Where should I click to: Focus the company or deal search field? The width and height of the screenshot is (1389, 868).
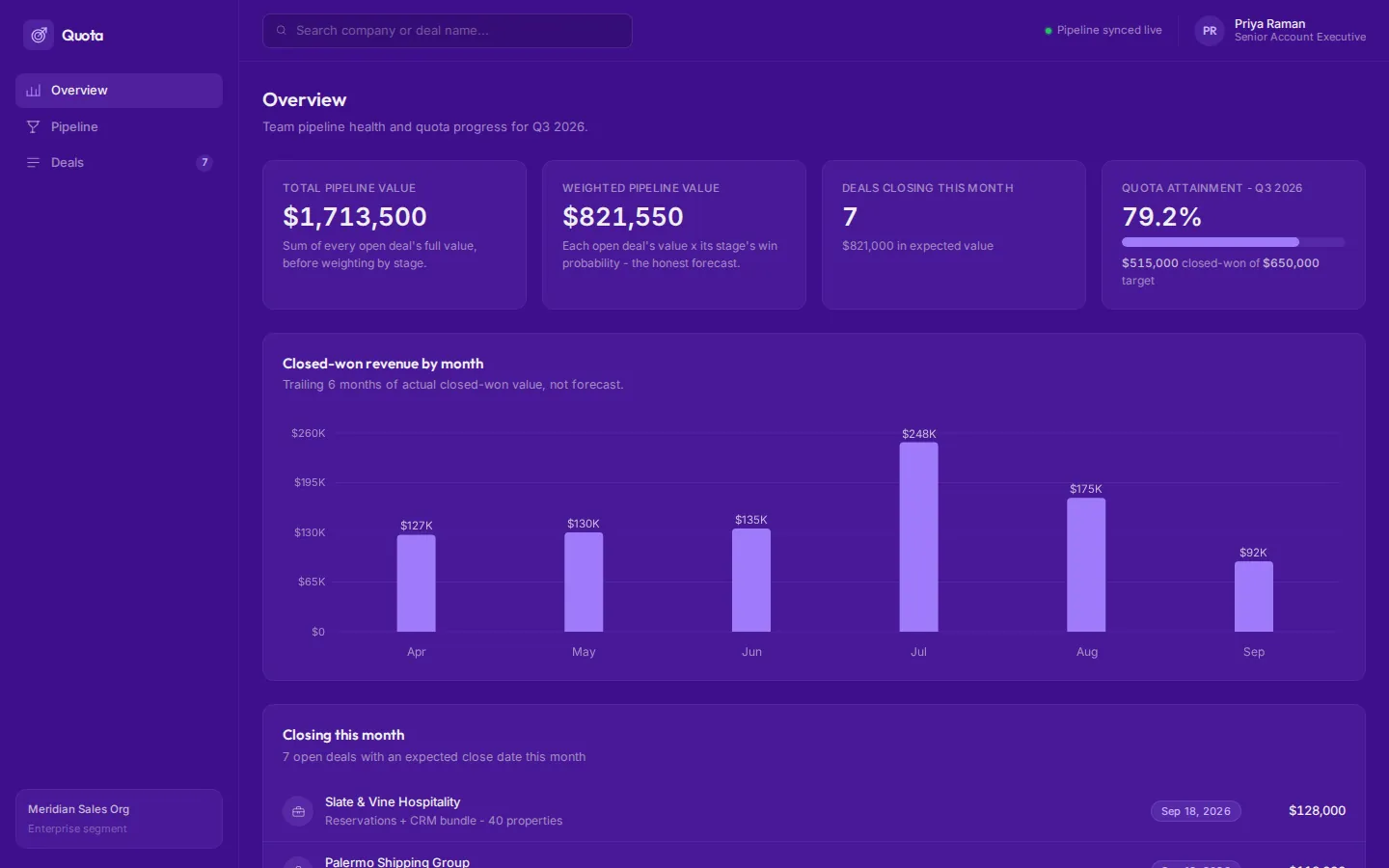click(448, 31)
